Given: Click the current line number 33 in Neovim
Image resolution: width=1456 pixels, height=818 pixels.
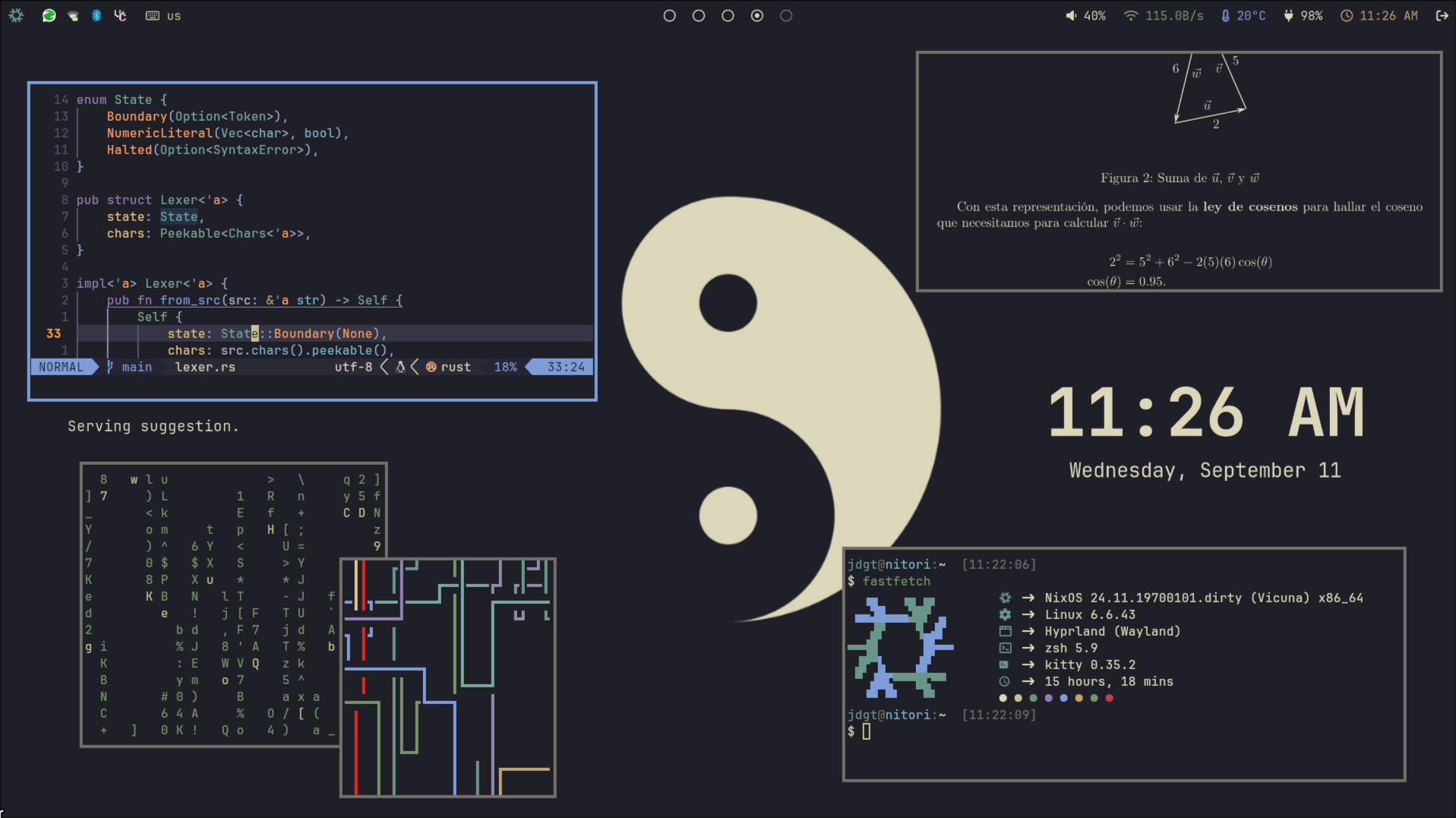Looking at the screenshot, I should 53,333.
